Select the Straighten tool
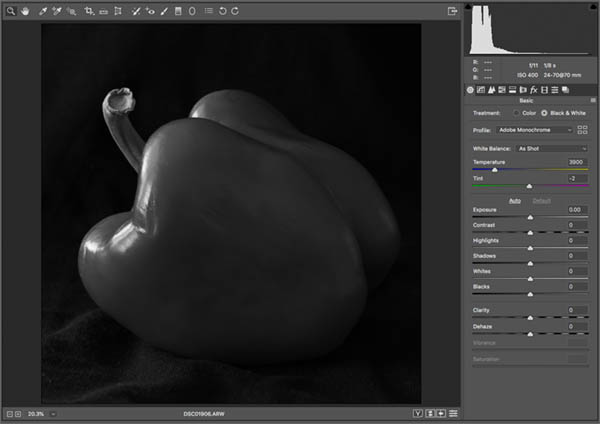Image resolution: width=600 pixels, height=424 pixels. pos(103,11)
